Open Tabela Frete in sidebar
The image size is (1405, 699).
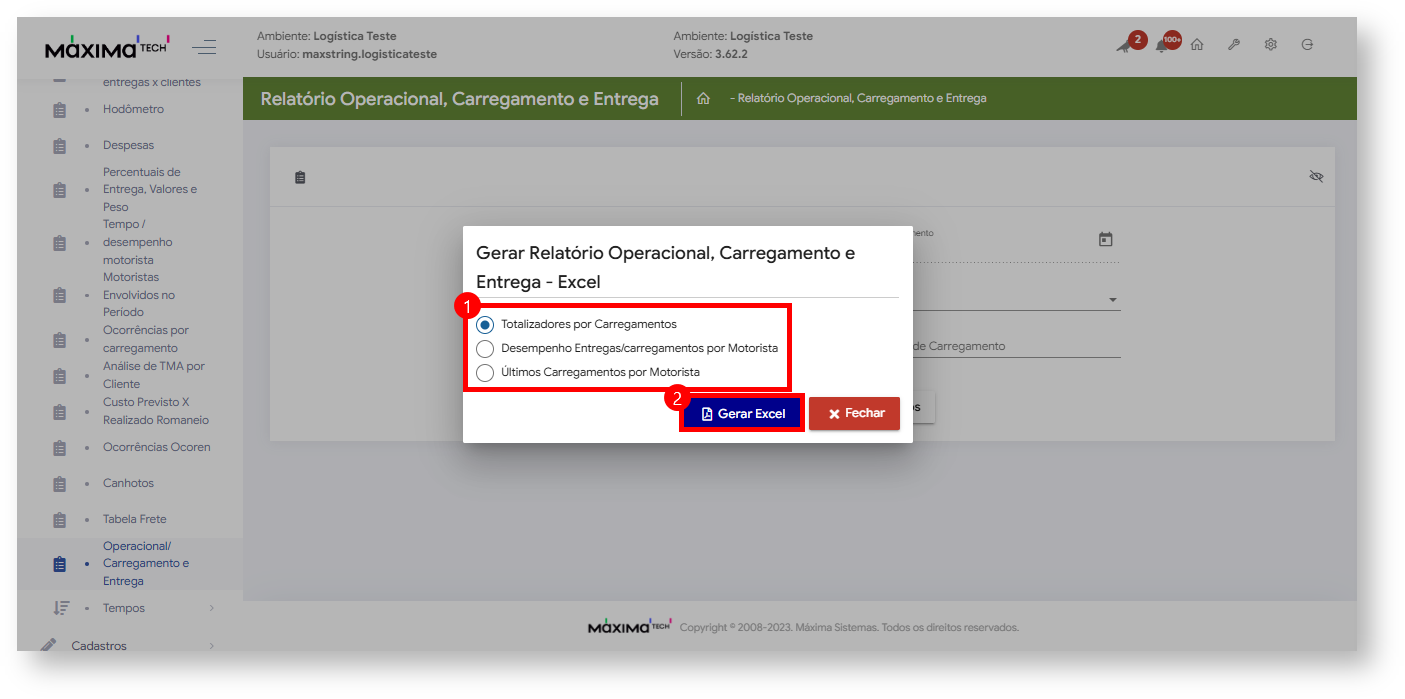(135, 519)
